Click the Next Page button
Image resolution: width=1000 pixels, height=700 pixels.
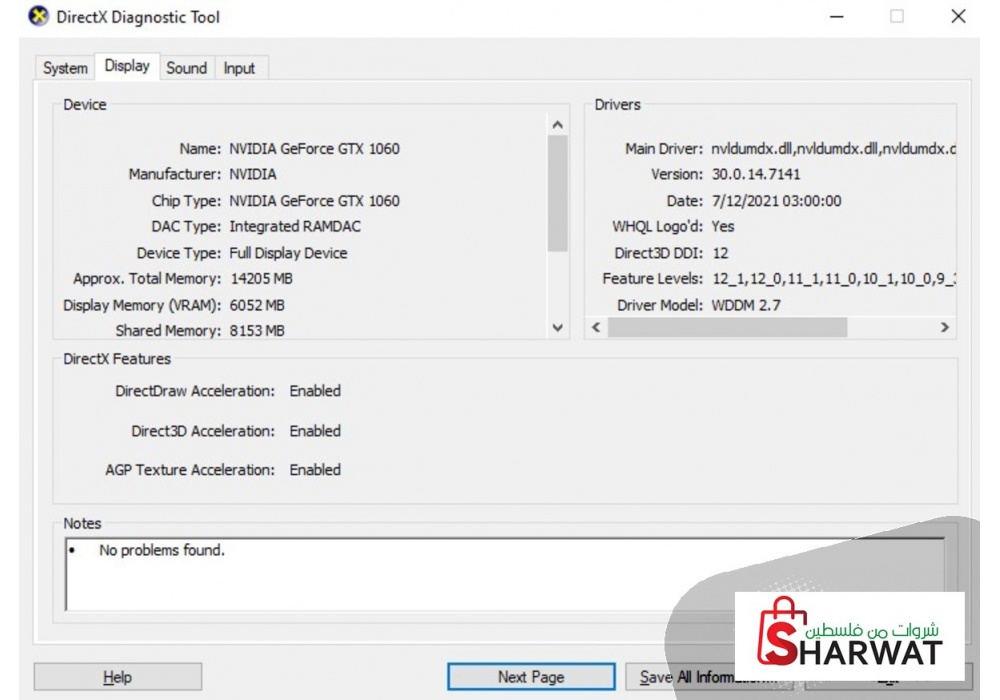coord(531,677)
